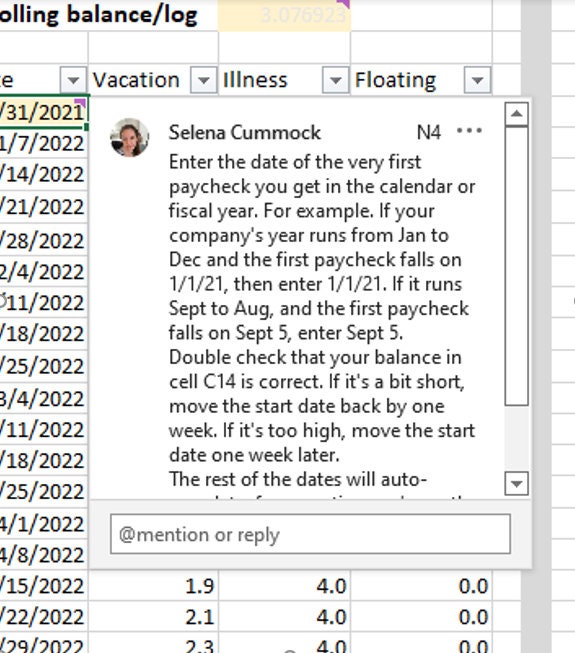Select the Floating 0.0 cell in 4/22/2022 row
This screenshot has height=653, width=575.
coord(421,616)
